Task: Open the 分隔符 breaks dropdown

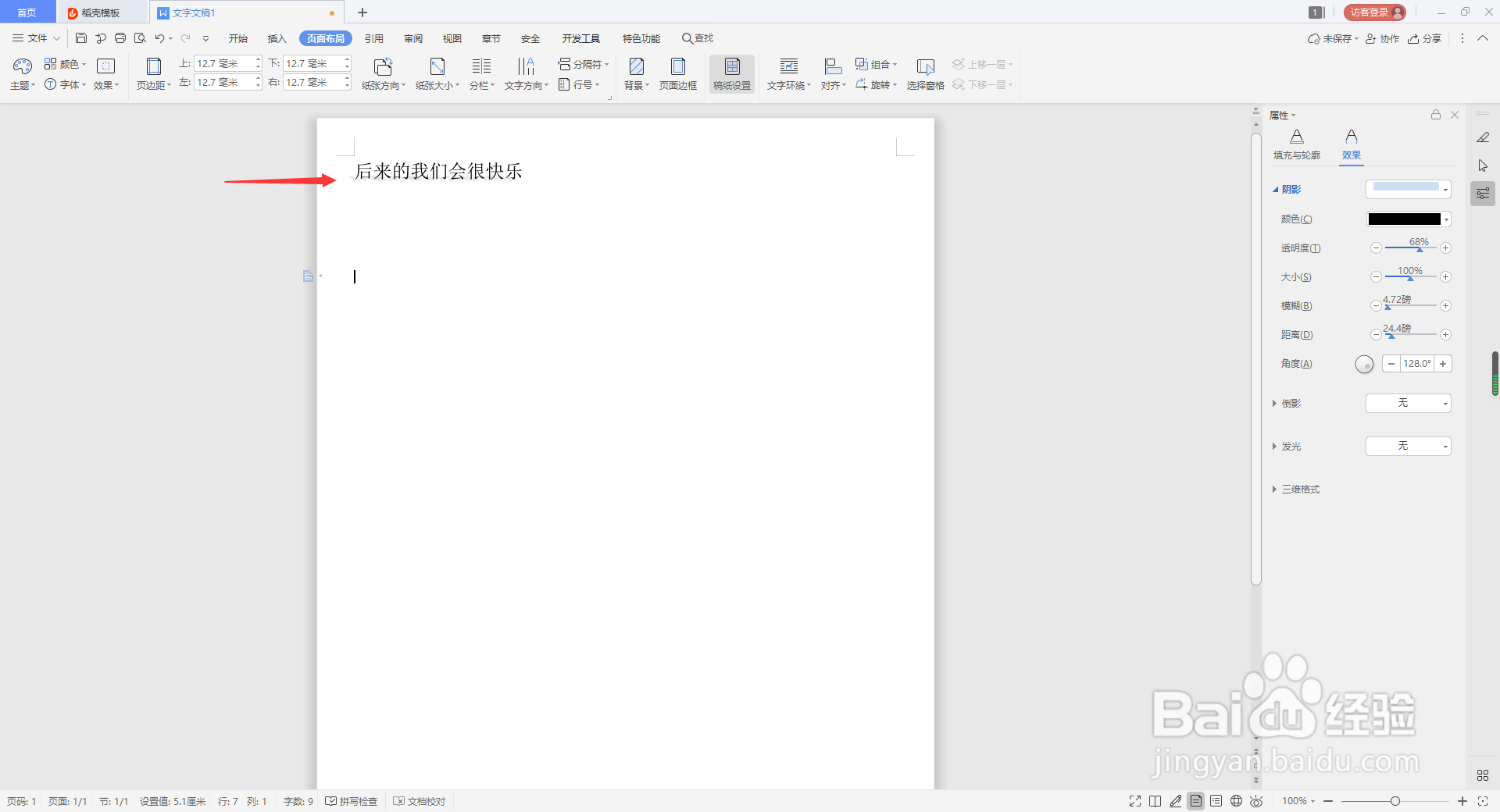Action: [x=583, y=64]
